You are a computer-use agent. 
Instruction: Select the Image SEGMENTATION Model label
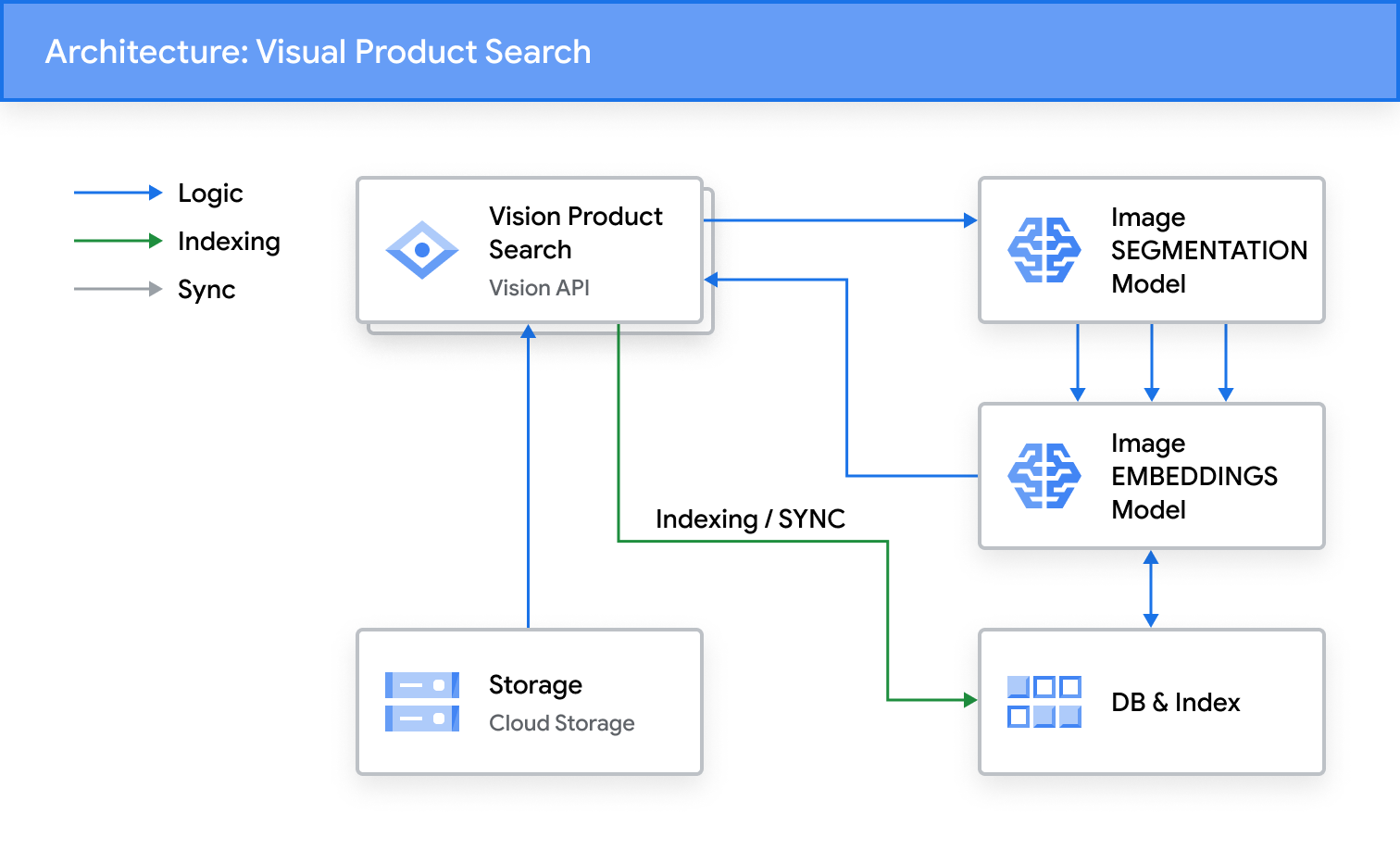click(1208, 250)
